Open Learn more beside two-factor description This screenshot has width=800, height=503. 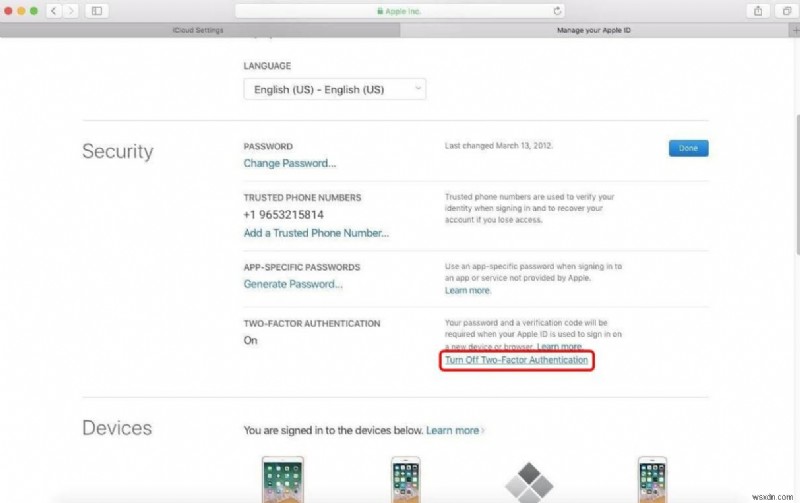(x=559, y=346)
